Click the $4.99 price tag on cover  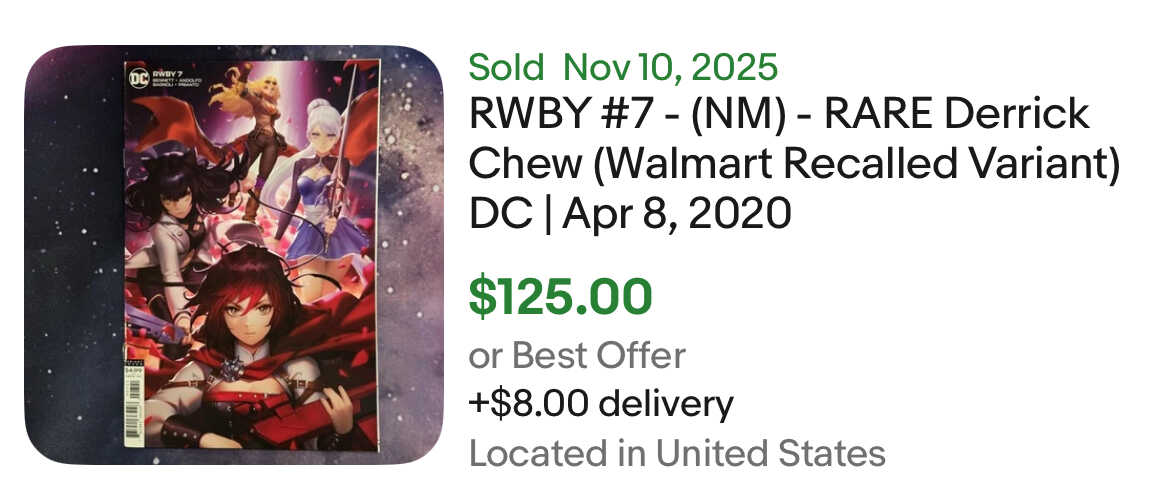coord(132,371)
